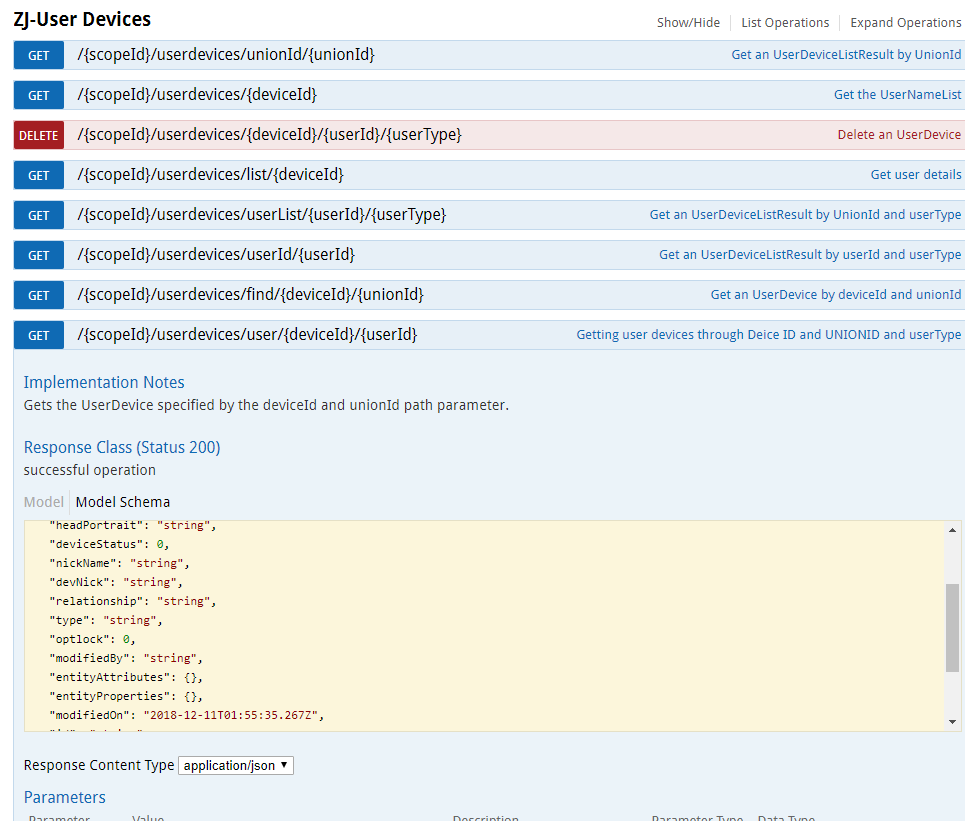Click the "deviceStatus": 0 line

tap(109, 544)
